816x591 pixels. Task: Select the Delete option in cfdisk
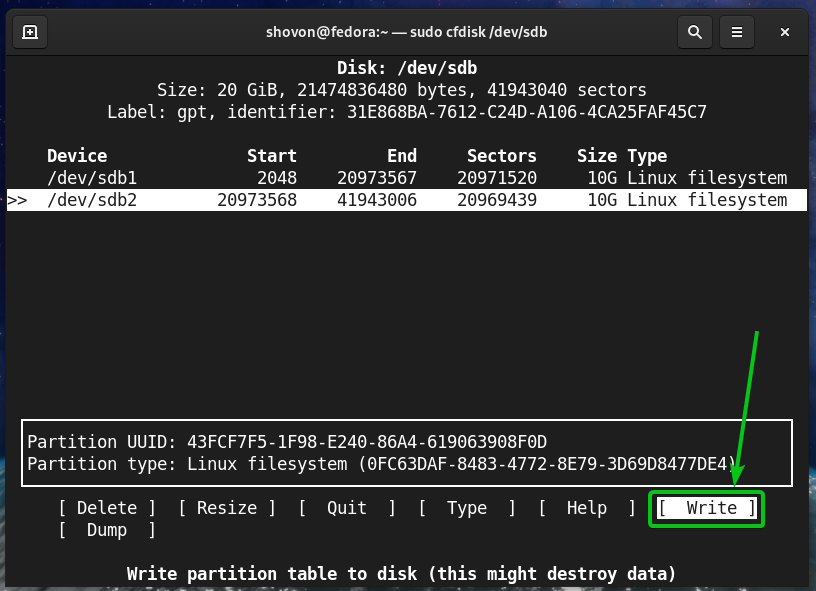click(x=106, y=508)
